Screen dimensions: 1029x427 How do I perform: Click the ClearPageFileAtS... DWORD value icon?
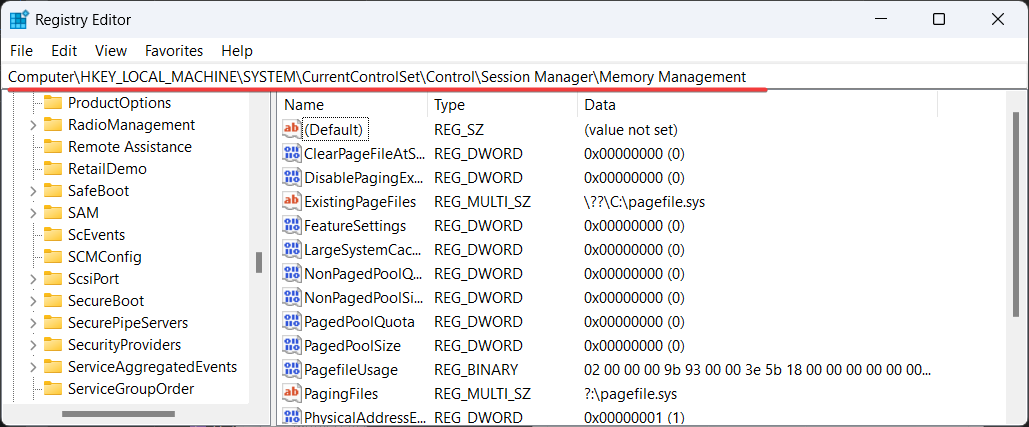point(291,153)
